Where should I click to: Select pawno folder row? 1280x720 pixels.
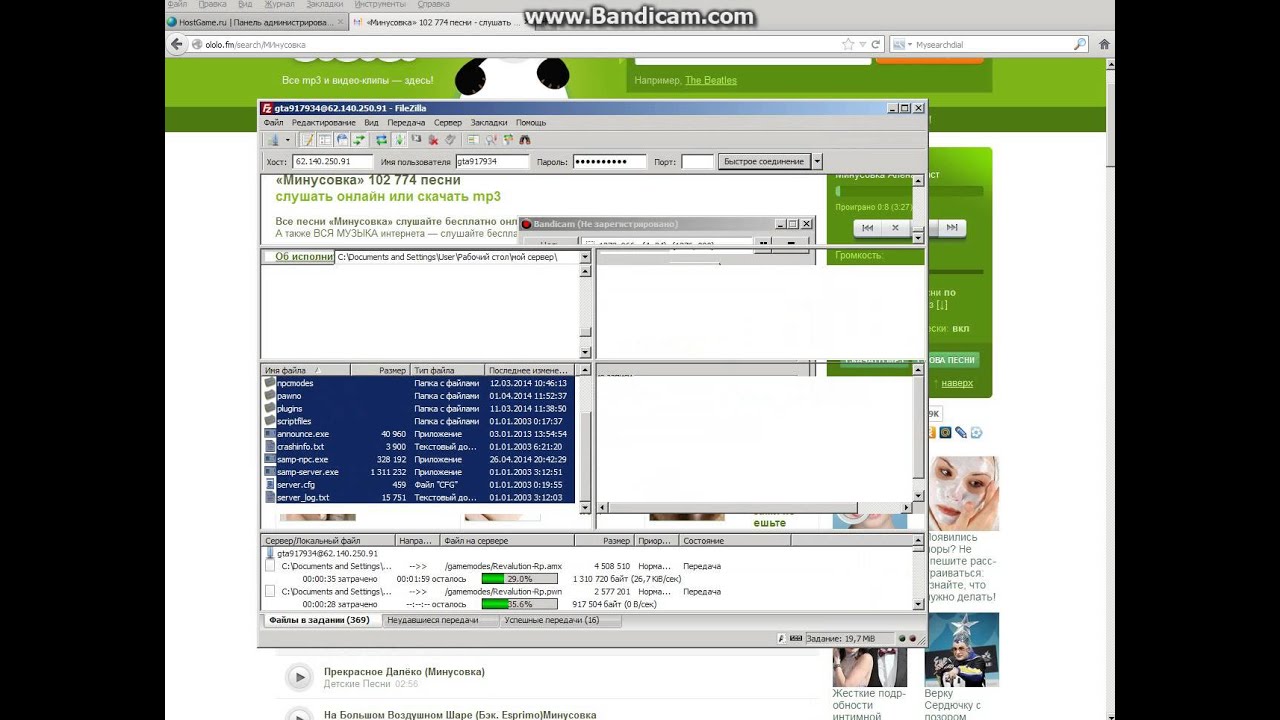(x=419, y=396)
